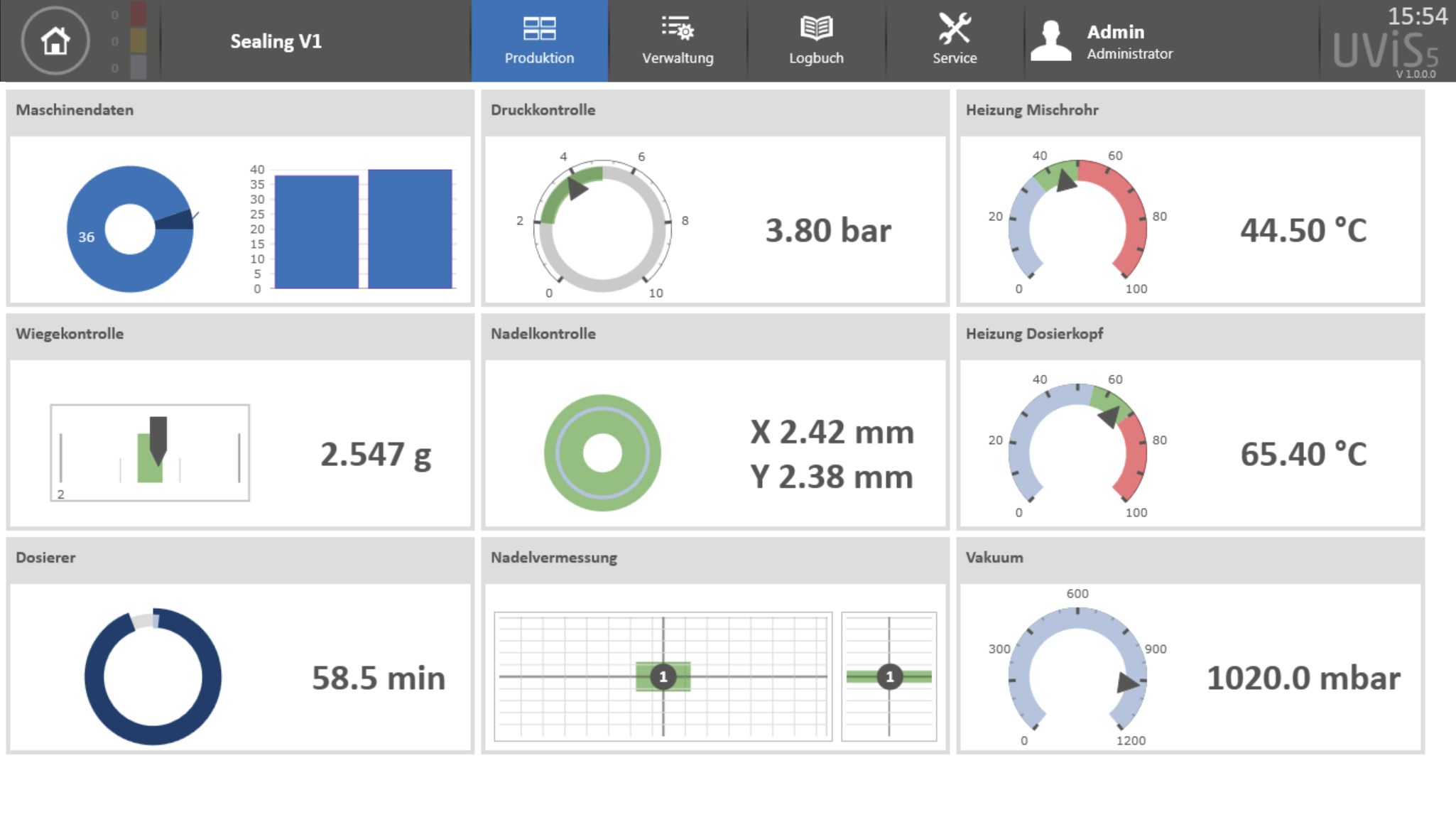Open Verwaltung via its settings-list icon
Viewport: 1456px width, 817px height.
pos(677,27)
